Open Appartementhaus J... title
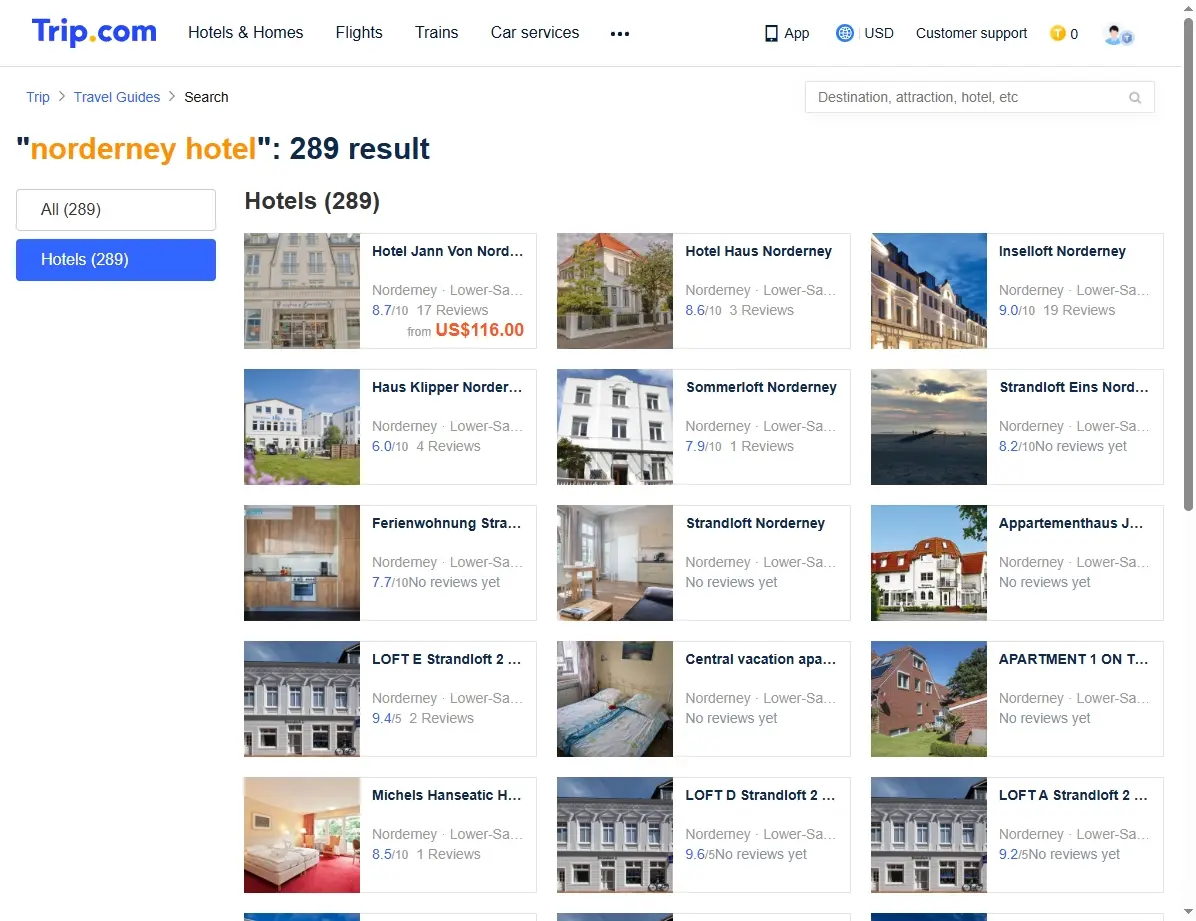This screenshot has width=1196, height=921. coord(1071,523)
